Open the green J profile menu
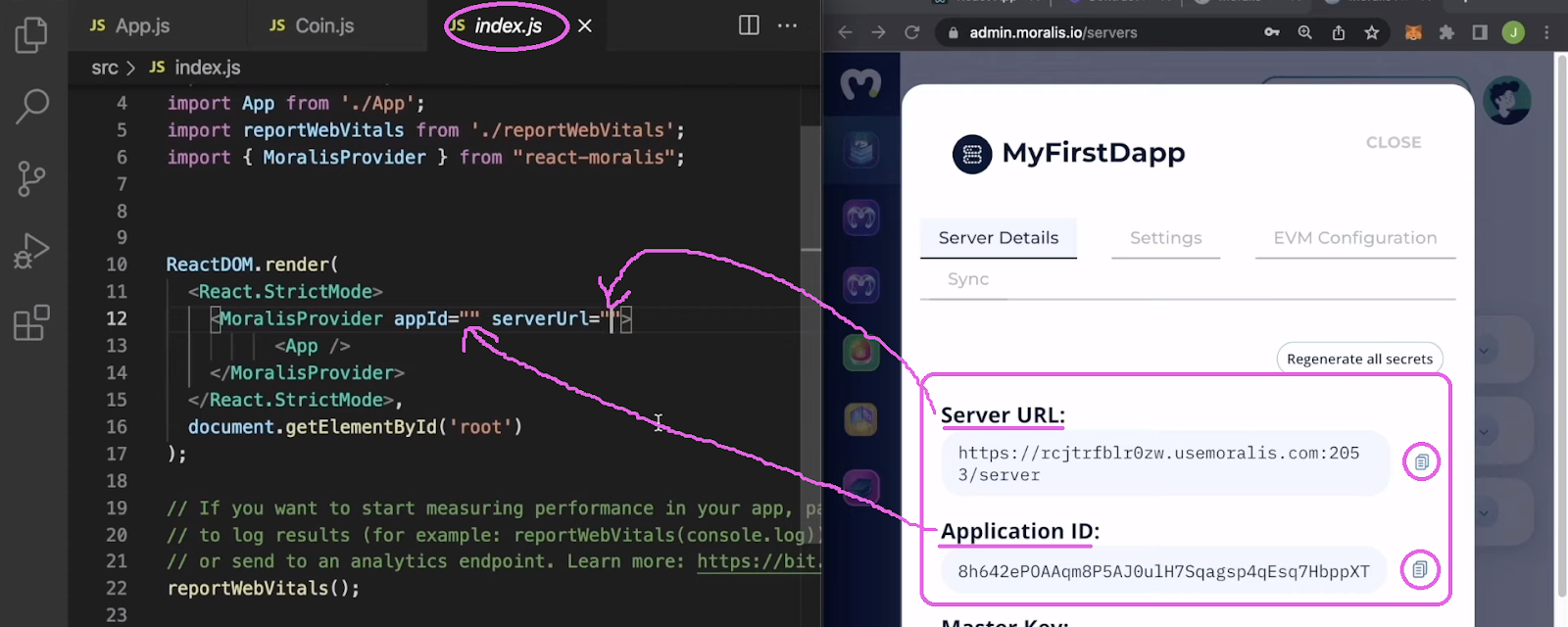Screen dimensions: 1568x627 [1513, 32]
